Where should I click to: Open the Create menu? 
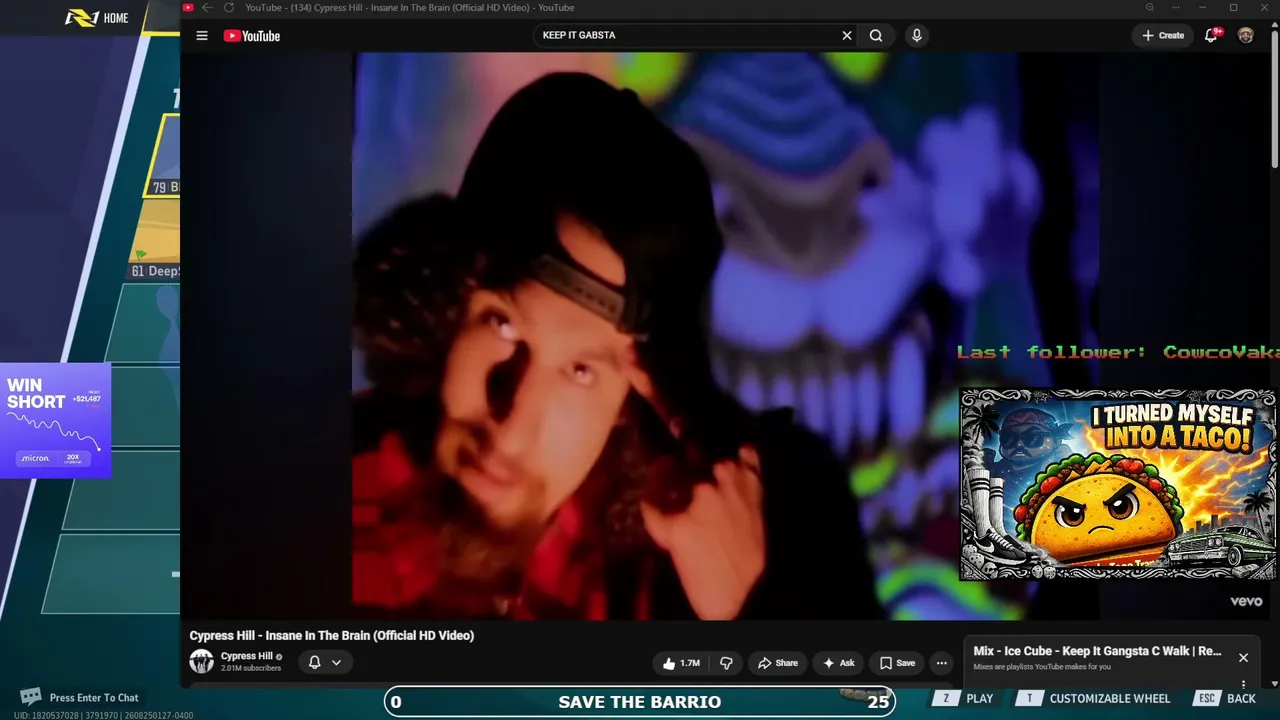(1163, 36)
